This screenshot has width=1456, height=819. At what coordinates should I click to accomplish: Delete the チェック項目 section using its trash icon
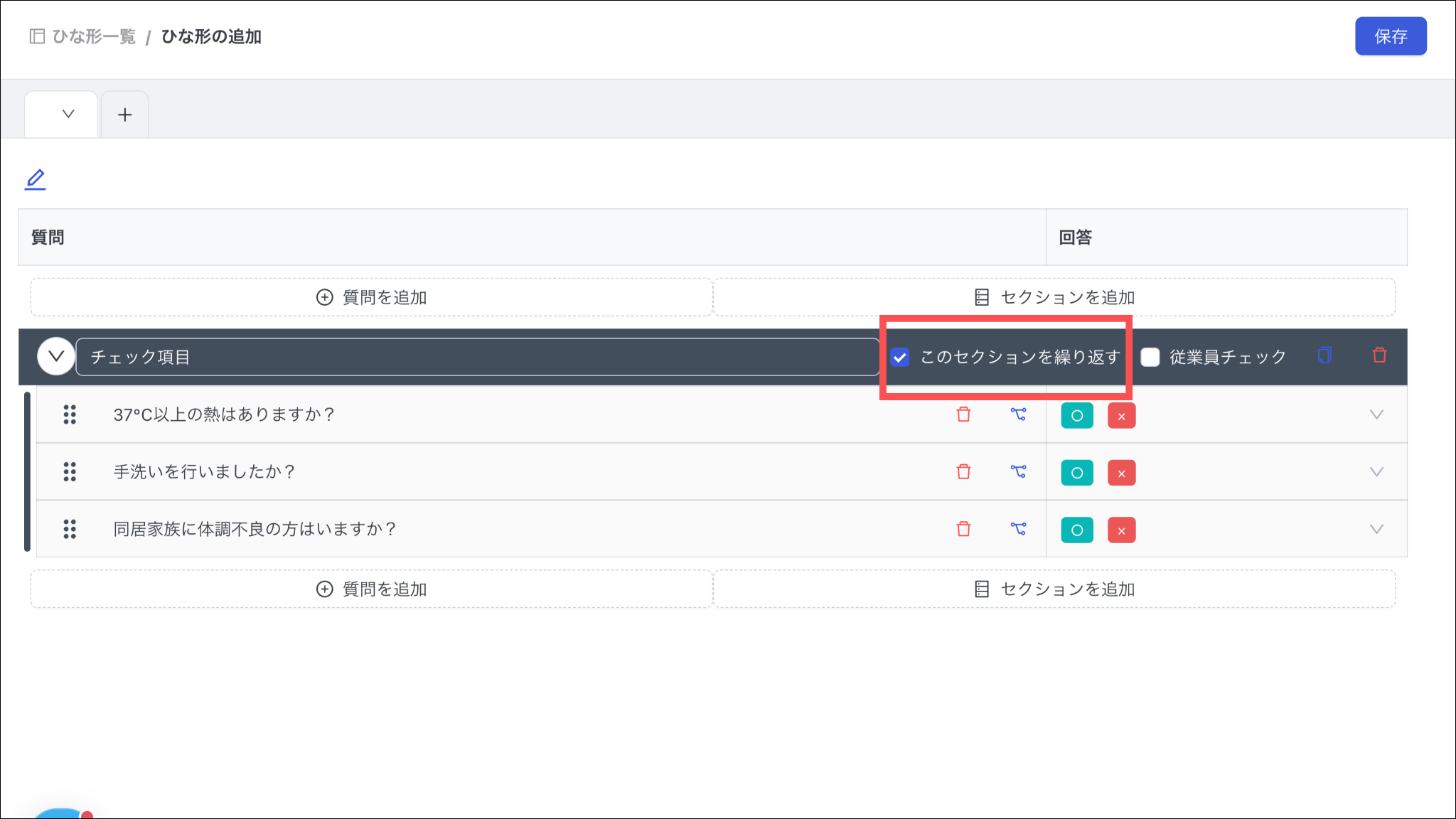coord(1379,355)
